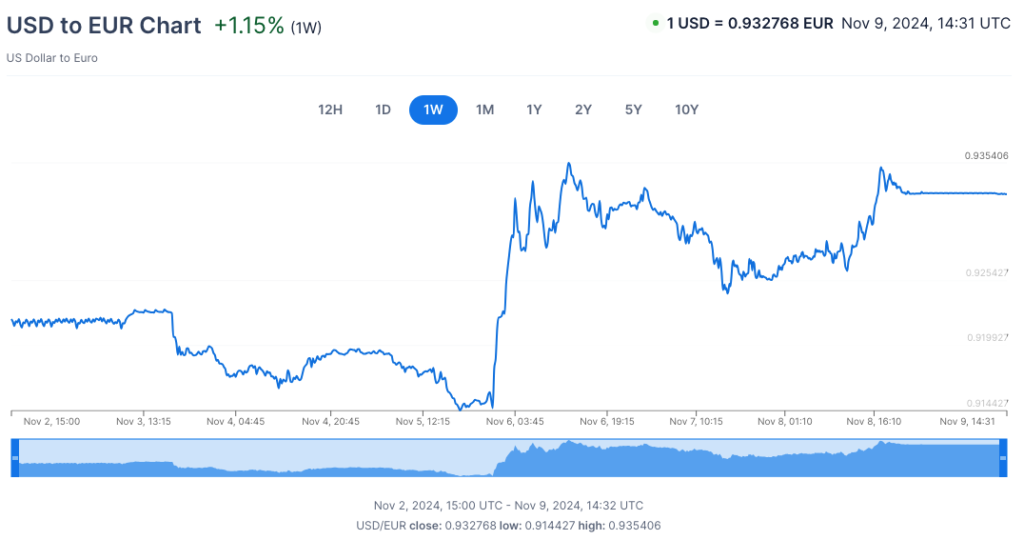Click the active 1W range button
Screen dimensions: 1024x540
point(433,110)
